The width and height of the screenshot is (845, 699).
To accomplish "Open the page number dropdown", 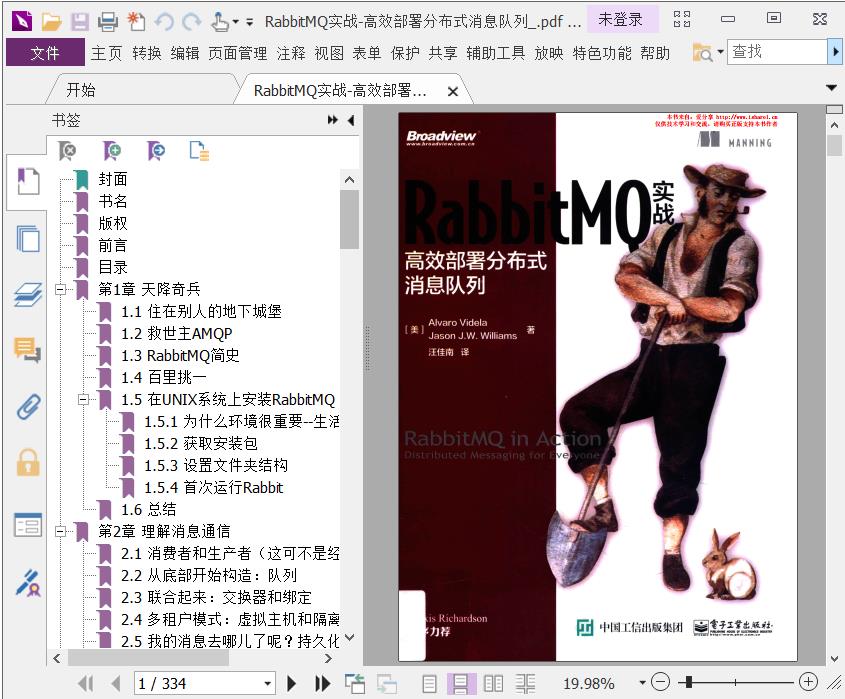I will click(x=267, y=684).
